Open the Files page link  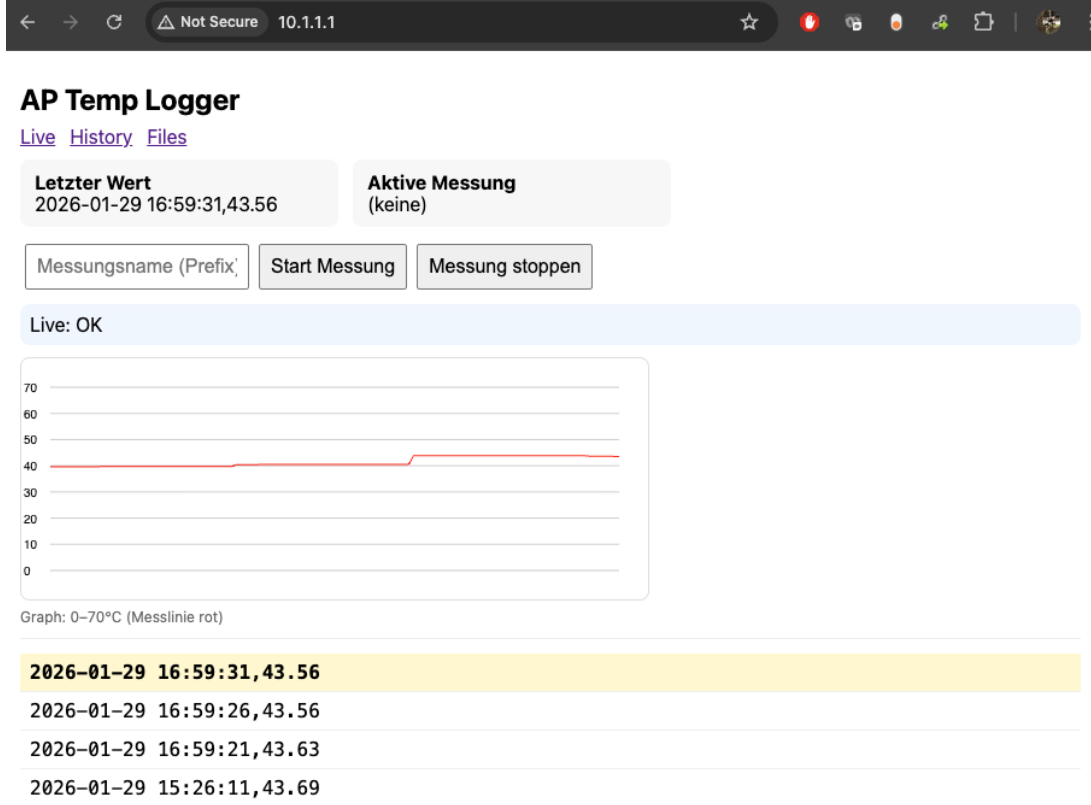click(167, 137)
